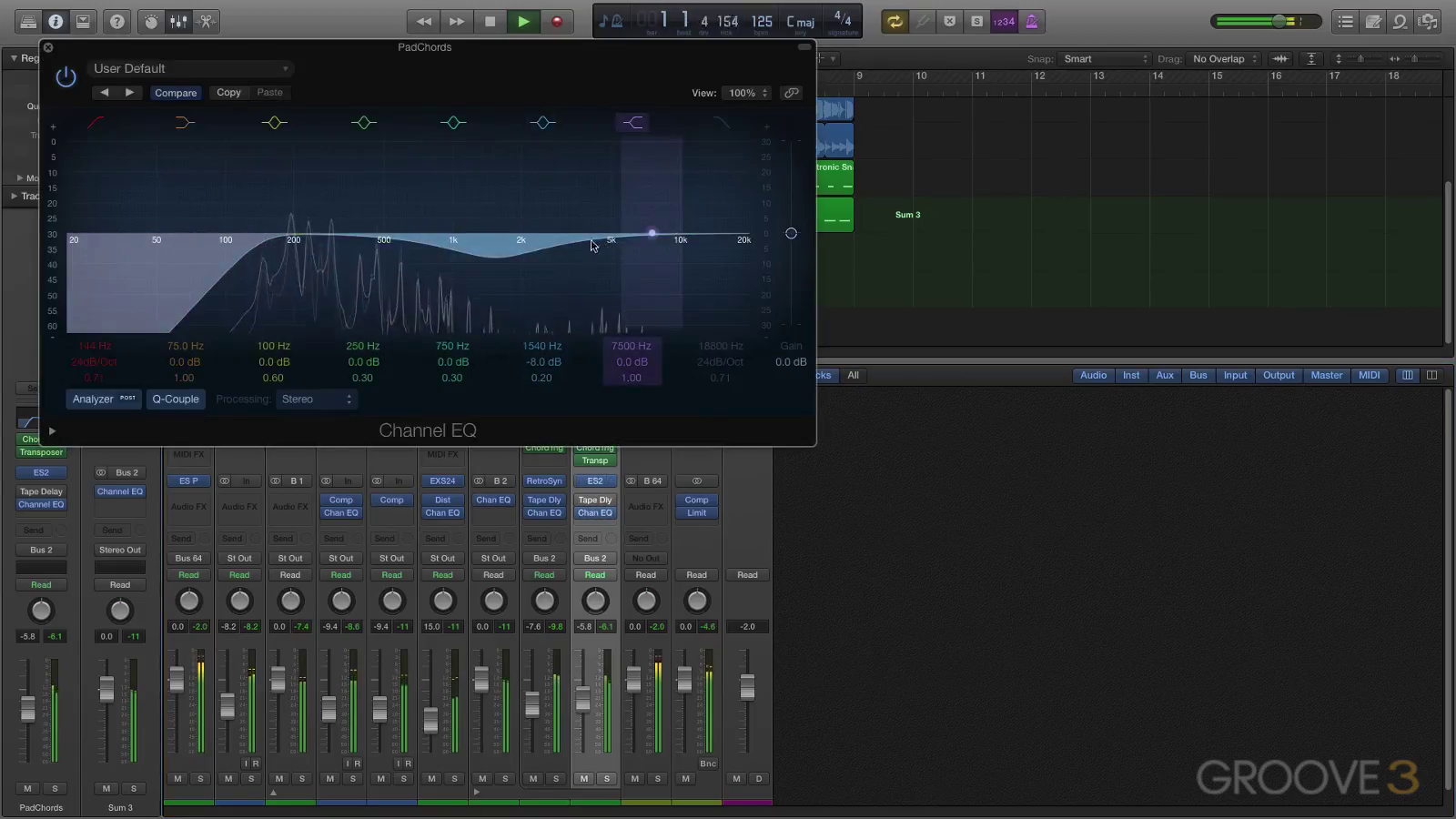
Task: Toggle the Inspector info button
Action: coord(56,21)
